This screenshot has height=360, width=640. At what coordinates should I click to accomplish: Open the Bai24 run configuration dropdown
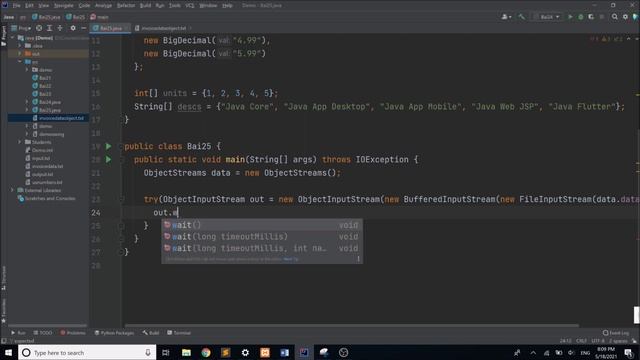pyautogui.click(x=547, y=17)
